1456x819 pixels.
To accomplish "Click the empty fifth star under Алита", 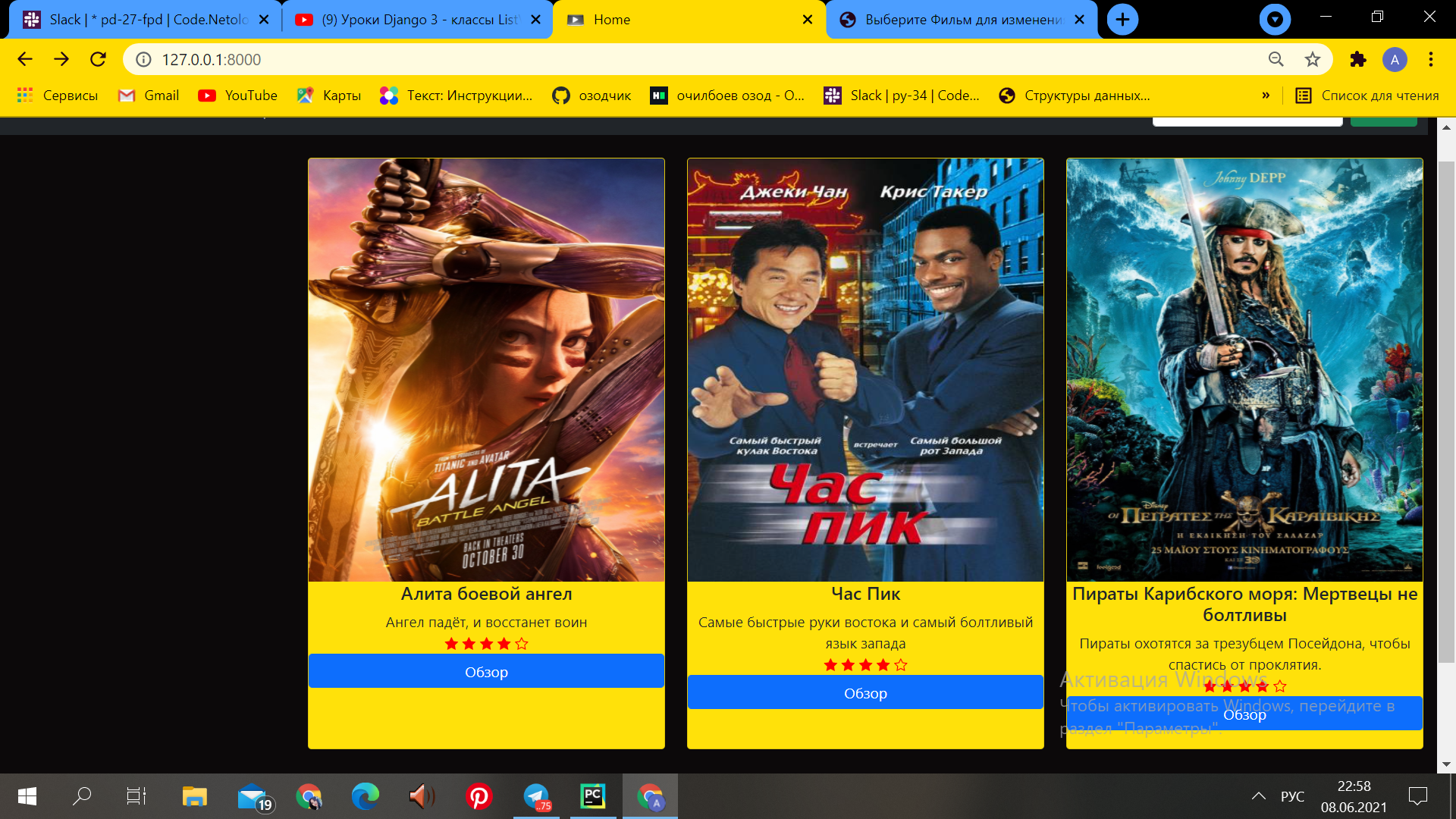I will point(522,644).
